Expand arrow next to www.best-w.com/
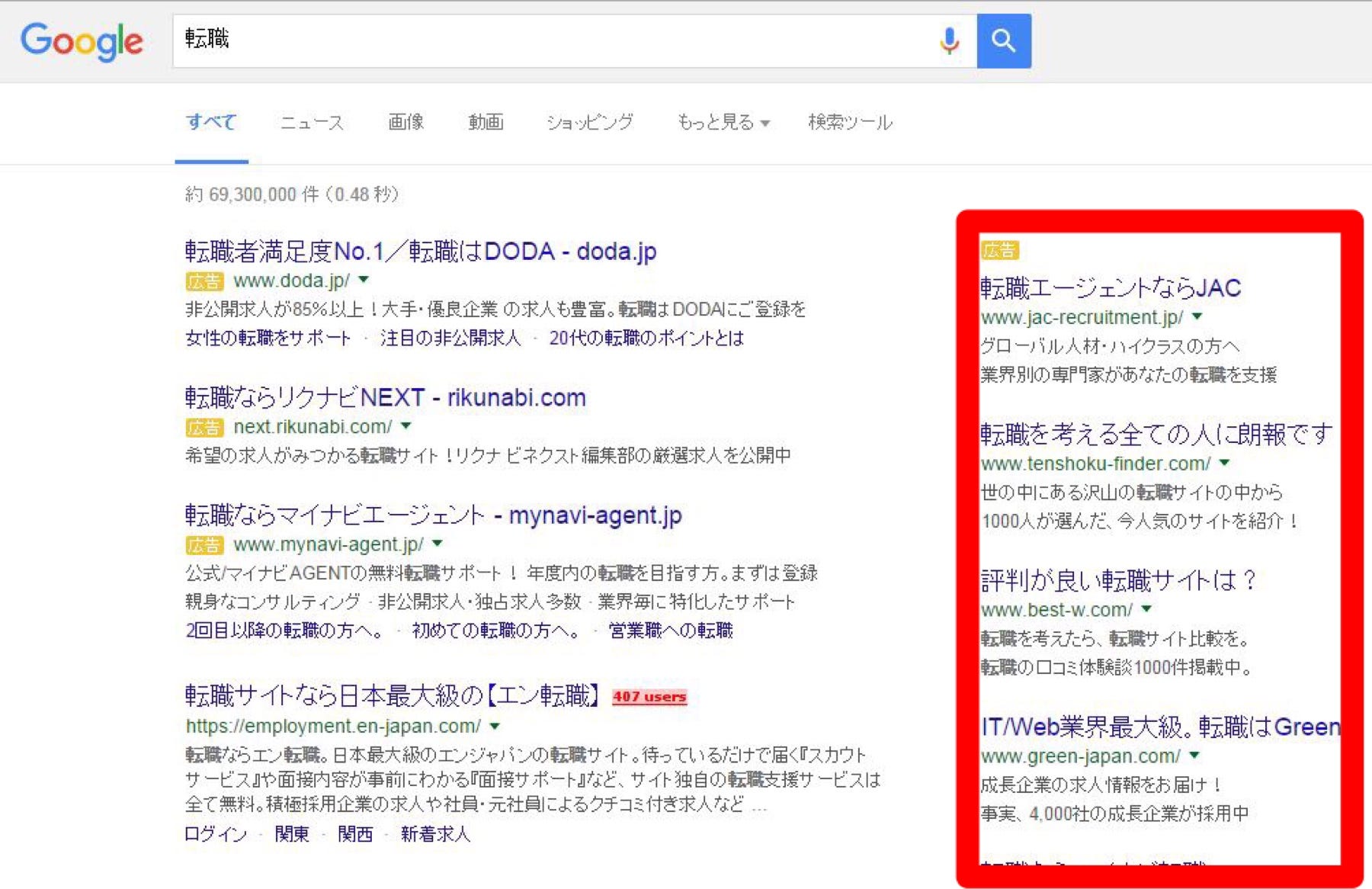1372x889 pixels. [1146, 608]
